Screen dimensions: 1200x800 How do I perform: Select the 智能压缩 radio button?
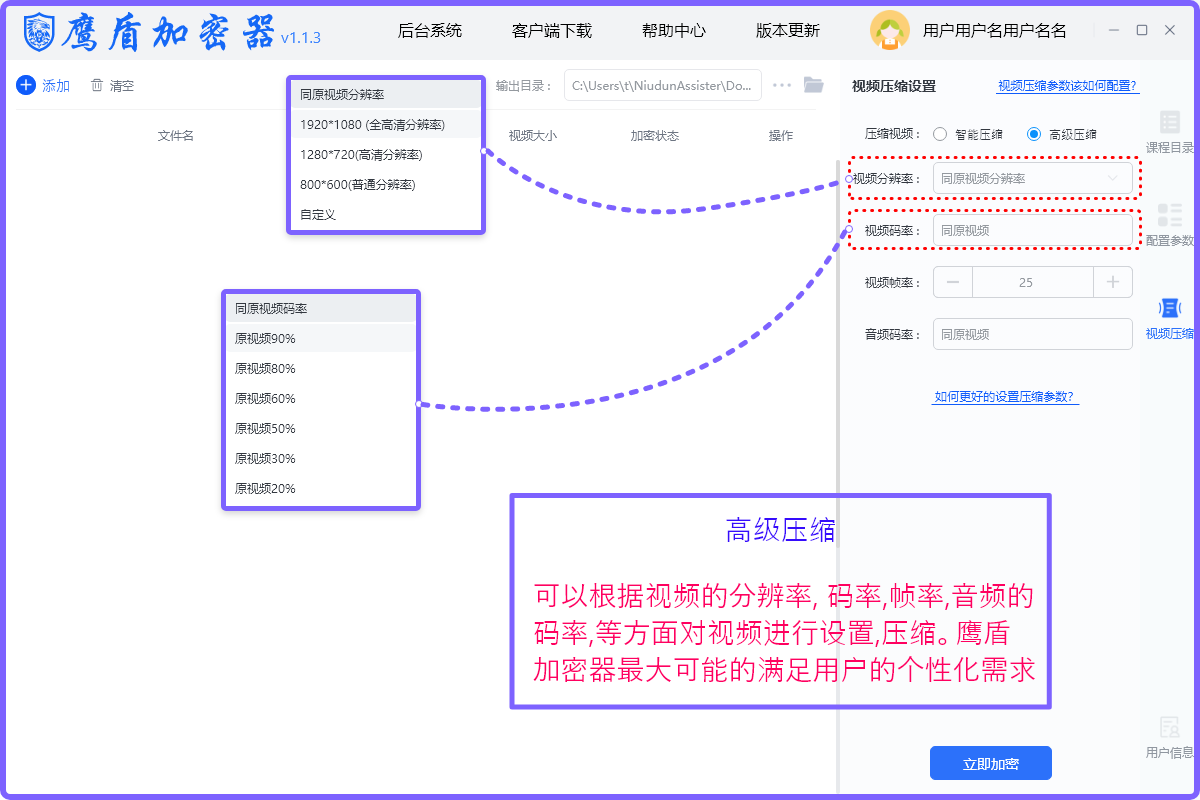click(x=940, y=134)
